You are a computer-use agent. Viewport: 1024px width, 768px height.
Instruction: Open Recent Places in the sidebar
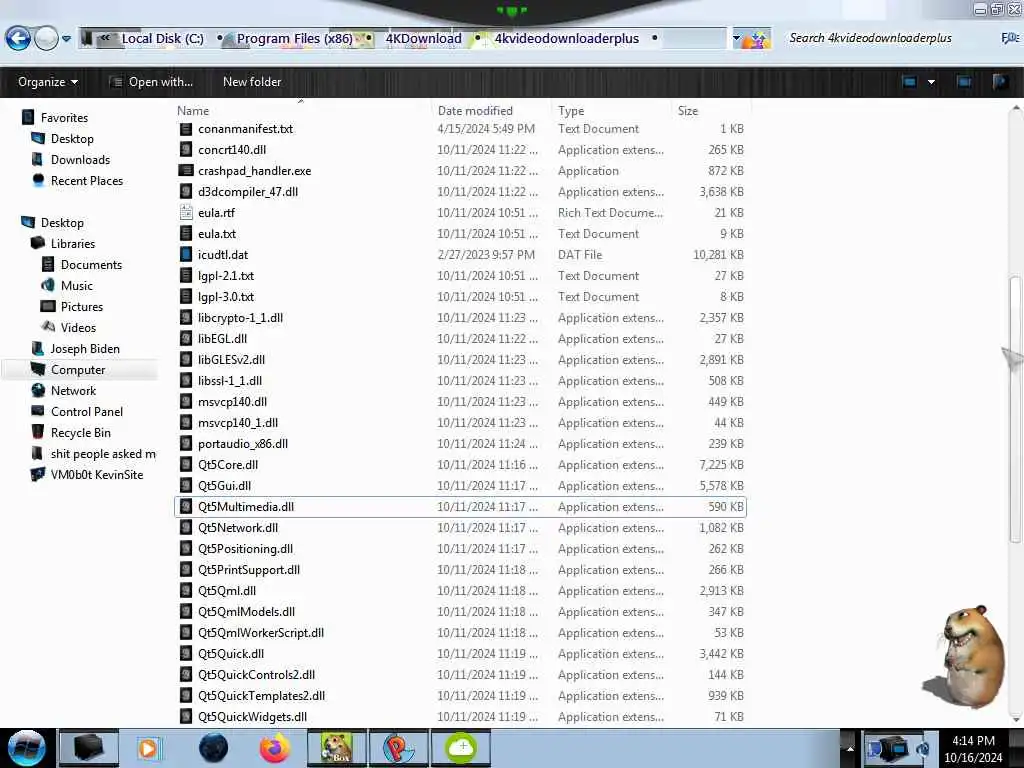point(87,181)
